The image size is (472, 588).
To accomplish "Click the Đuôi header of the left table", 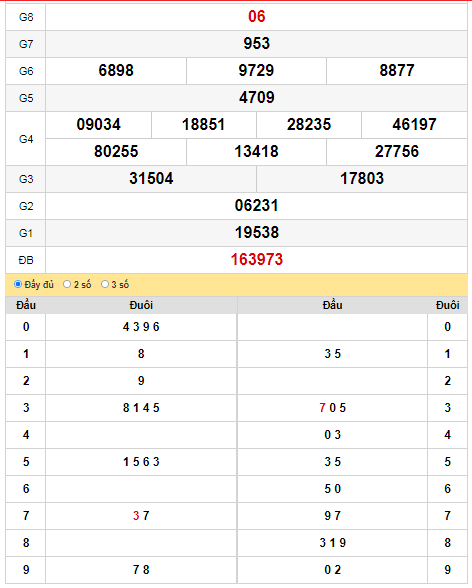I will [141, 305].
